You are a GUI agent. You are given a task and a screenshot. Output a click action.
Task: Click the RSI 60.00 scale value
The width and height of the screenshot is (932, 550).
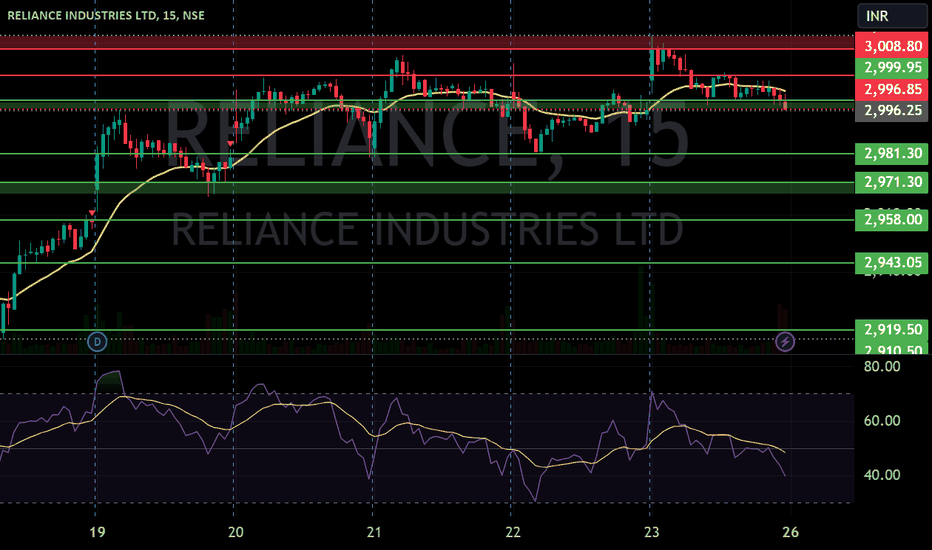click(881, 420)
